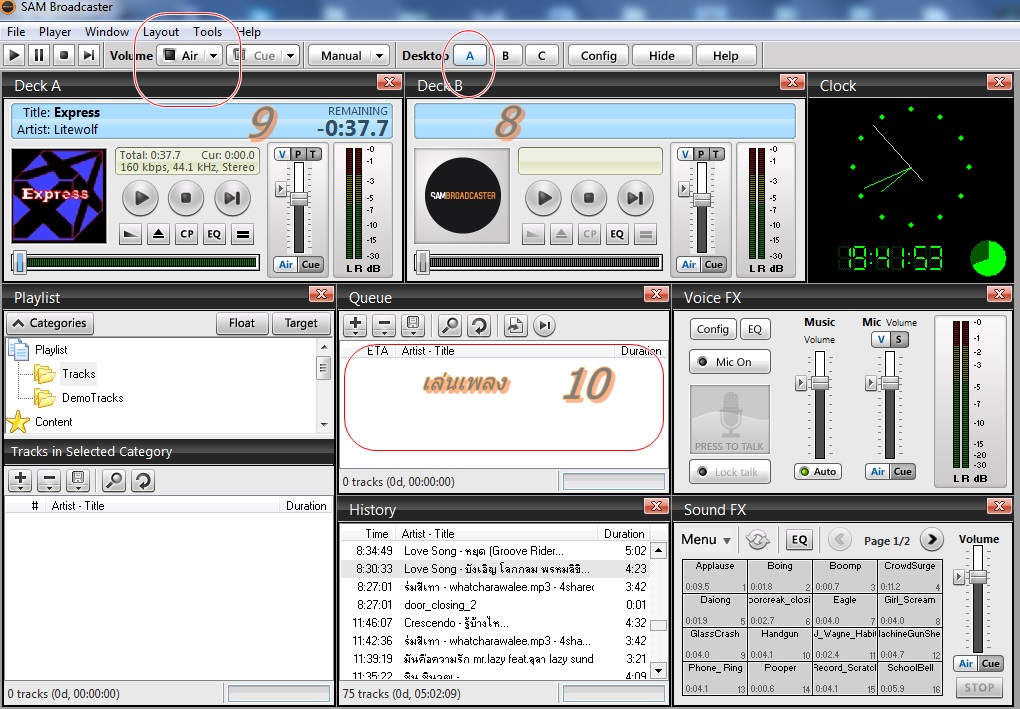The image size is (1020, 709).
Task: Click the Config toolbar button
Action: pyautogui.click(x=598, y=55)
